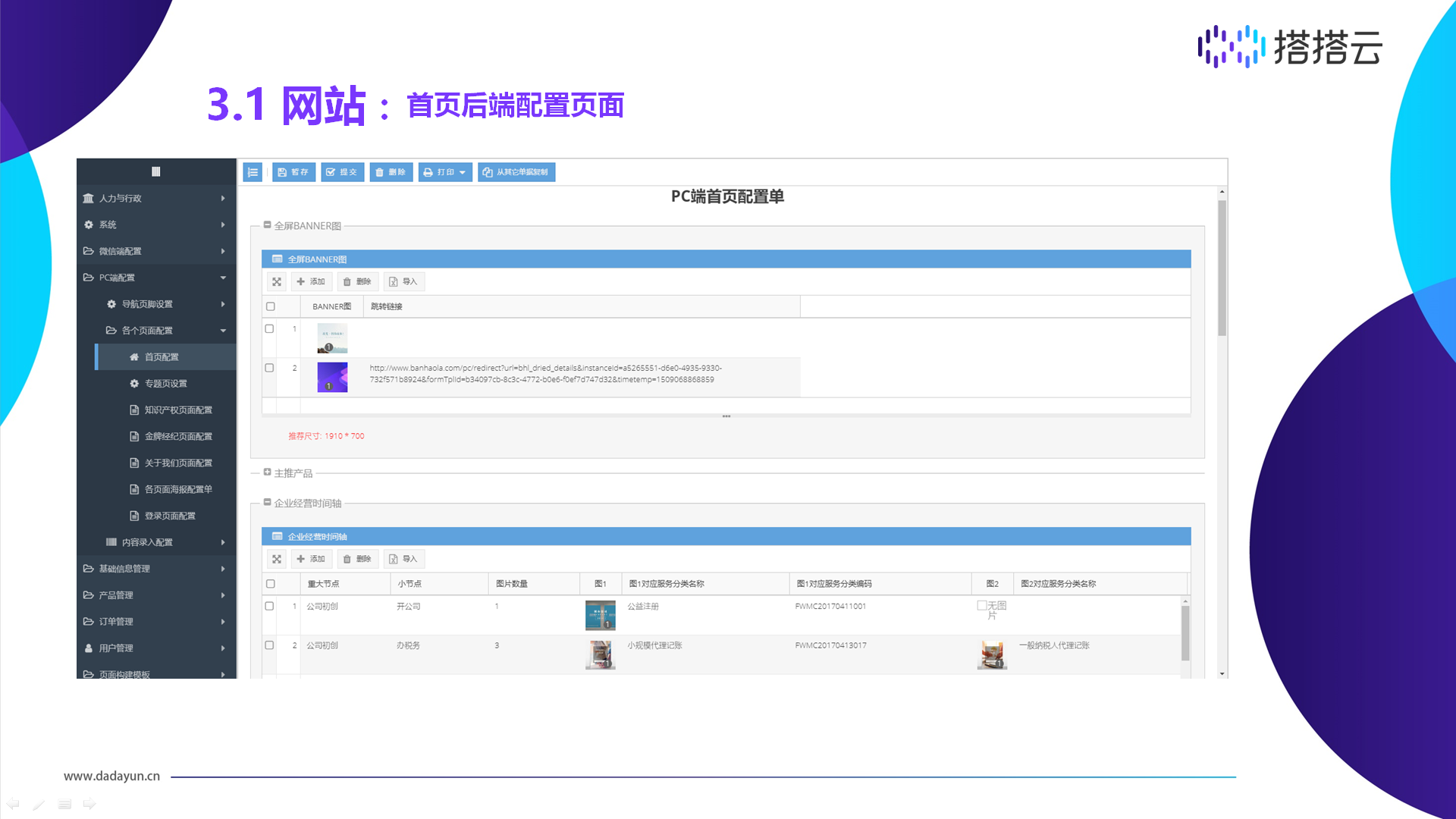Open the 打印 print dropdown

tap(445, 172)
